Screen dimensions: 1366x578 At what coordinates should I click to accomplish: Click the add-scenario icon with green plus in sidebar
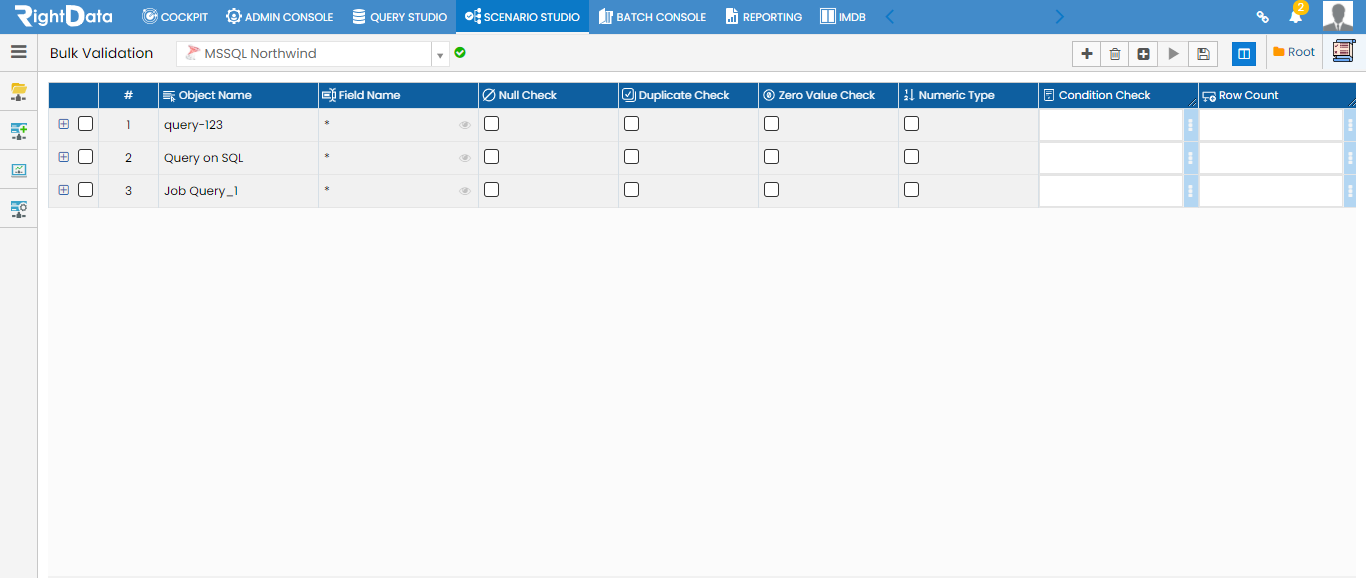coord(18,131)
